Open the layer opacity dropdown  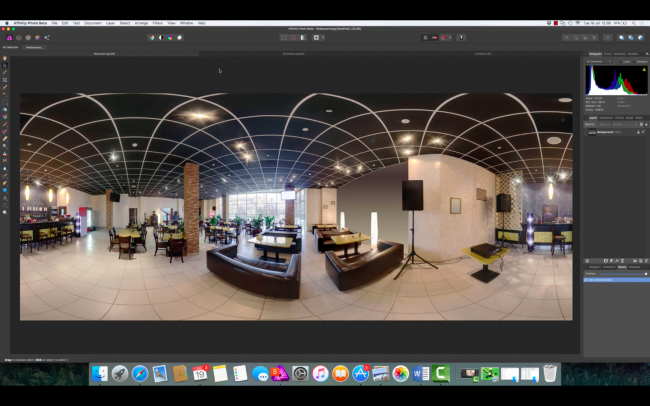click(x=604, y=124)
